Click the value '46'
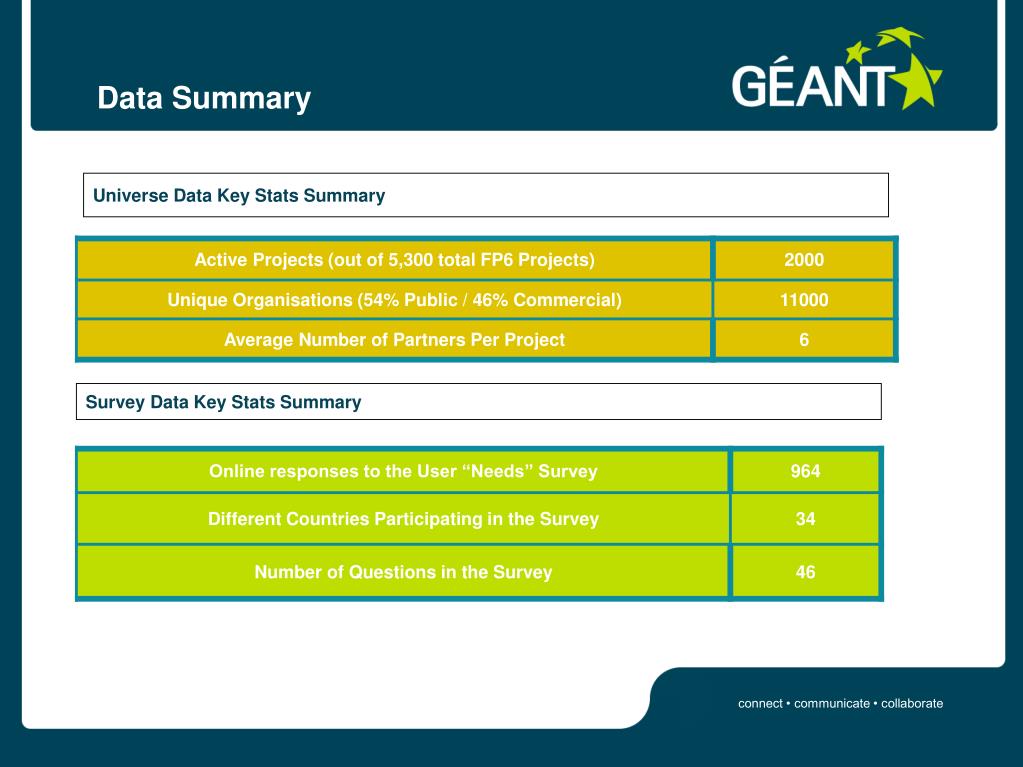 (x=805, y=572)
